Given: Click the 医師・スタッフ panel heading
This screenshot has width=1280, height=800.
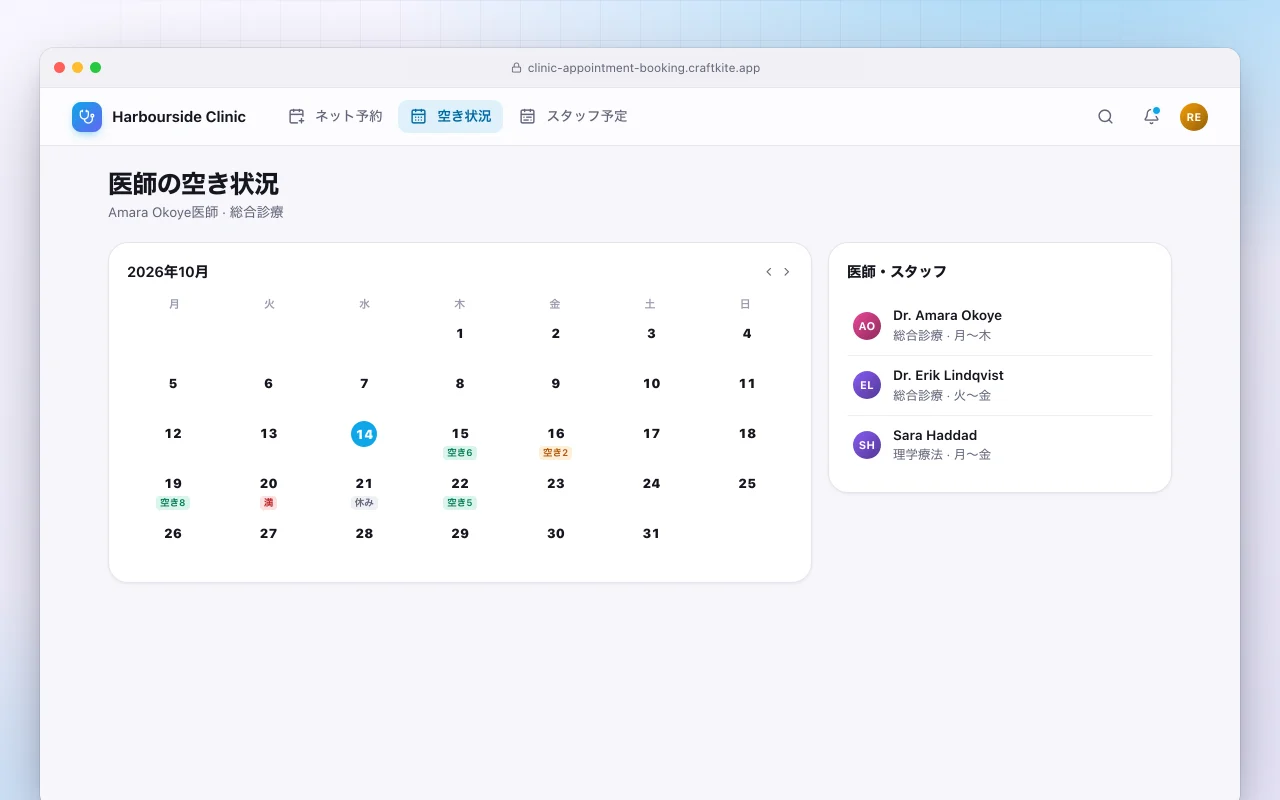Looking at the screenshot, I should pos(897,272).
